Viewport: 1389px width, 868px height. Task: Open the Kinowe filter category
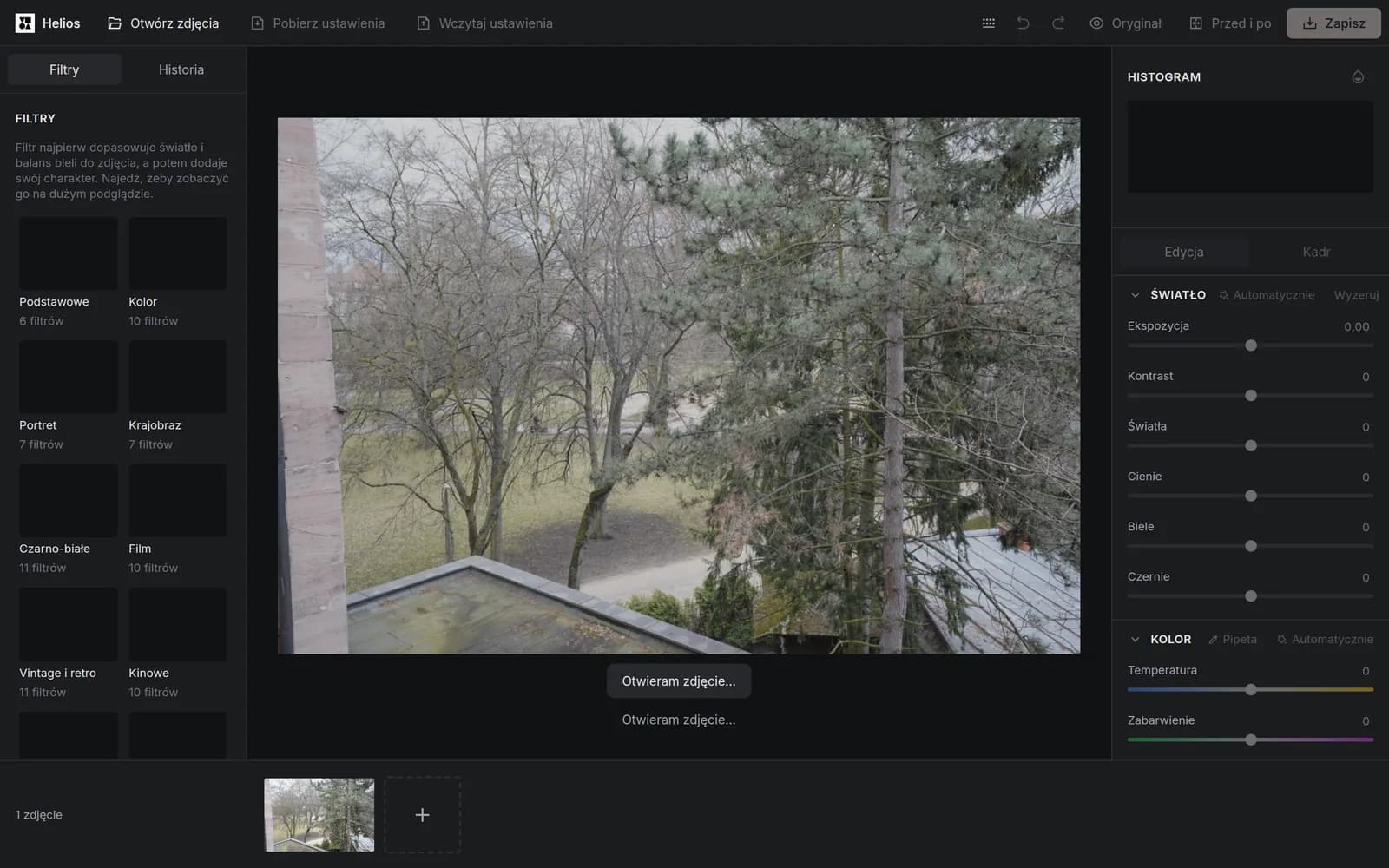point(177,643)
